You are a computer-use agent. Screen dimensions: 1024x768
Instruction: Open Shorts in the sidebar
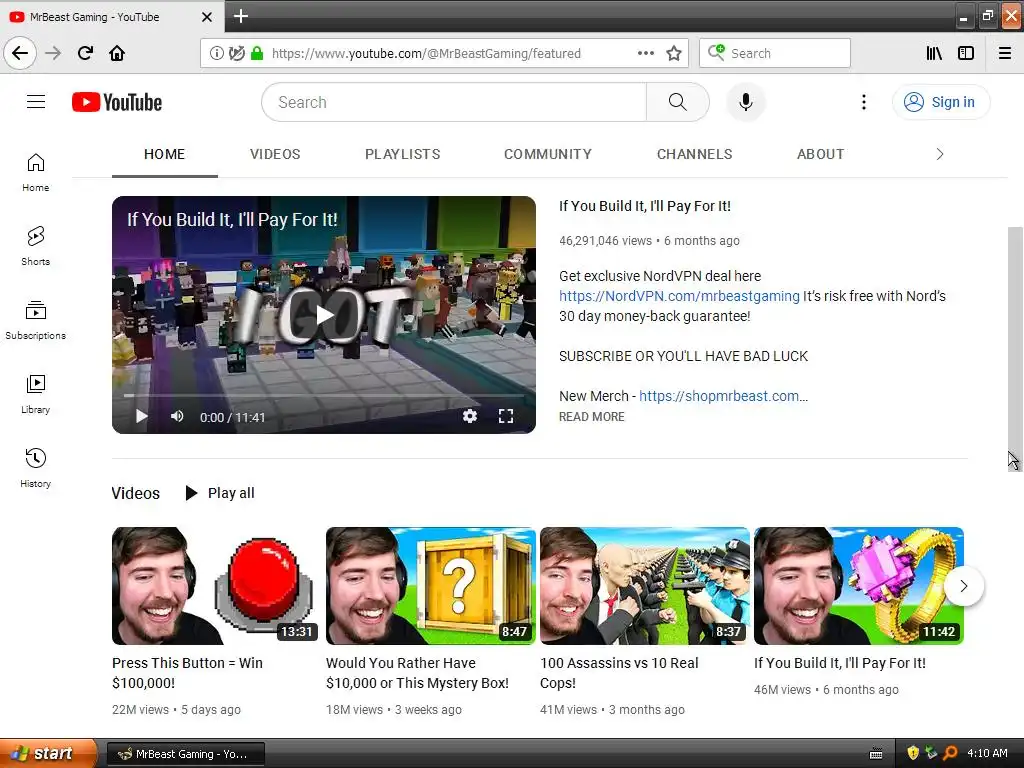coord(35,246)
